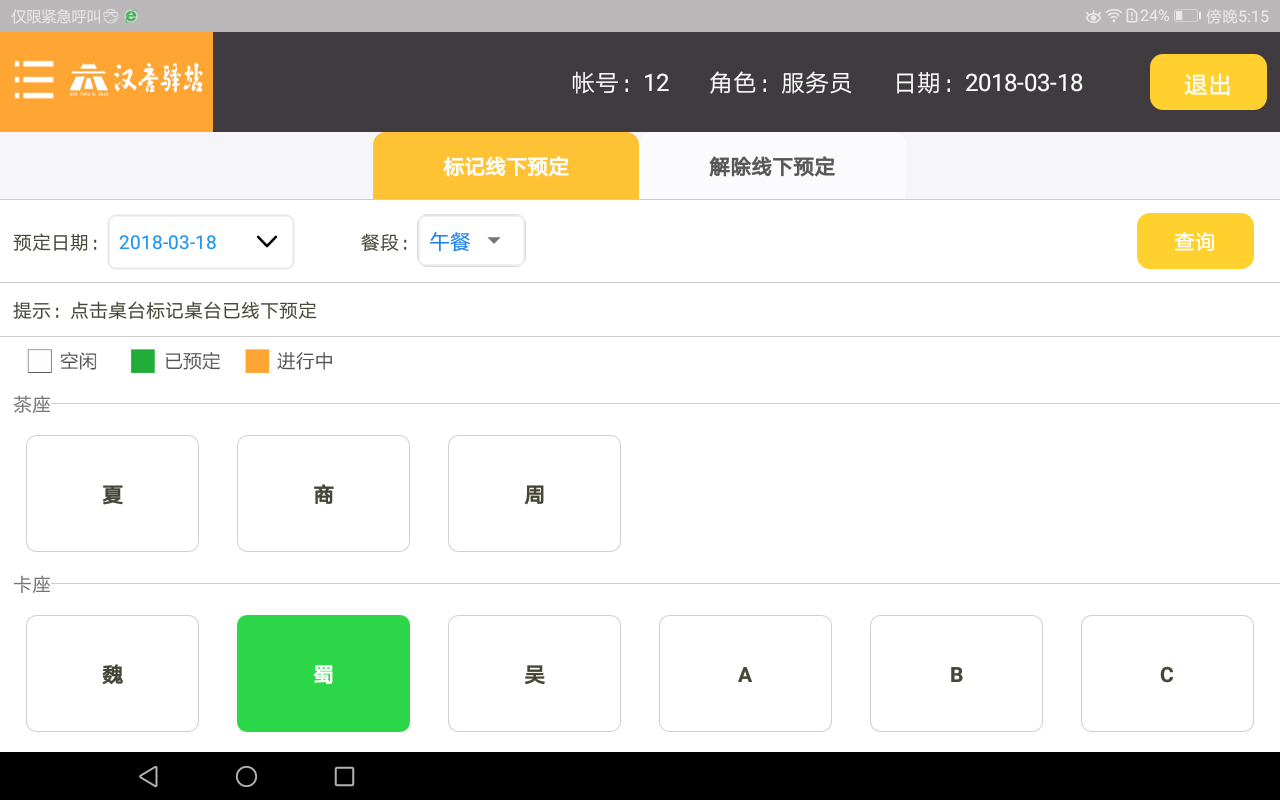Image resolution: width=1280 pixels, height=800 pixels.
Task: Click the 空闲 white legend swatch
Action: [x=40, y=361]
